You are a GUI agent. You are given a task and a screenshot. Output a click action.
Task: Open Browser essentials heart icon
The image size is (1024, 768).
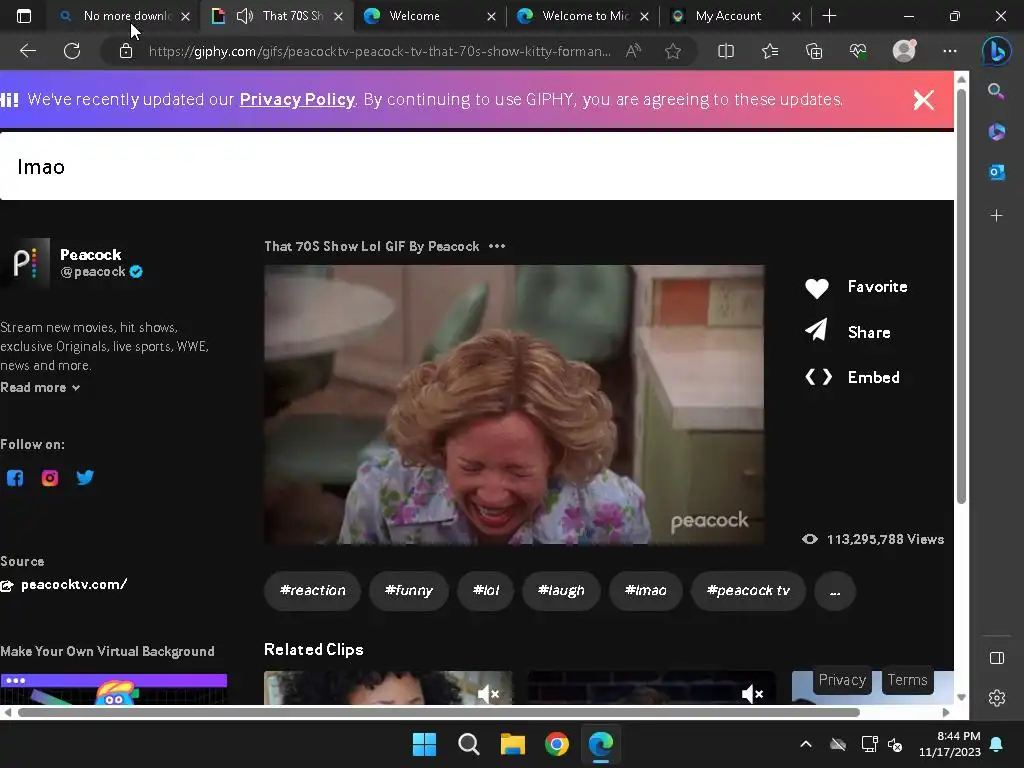[858, 51]
